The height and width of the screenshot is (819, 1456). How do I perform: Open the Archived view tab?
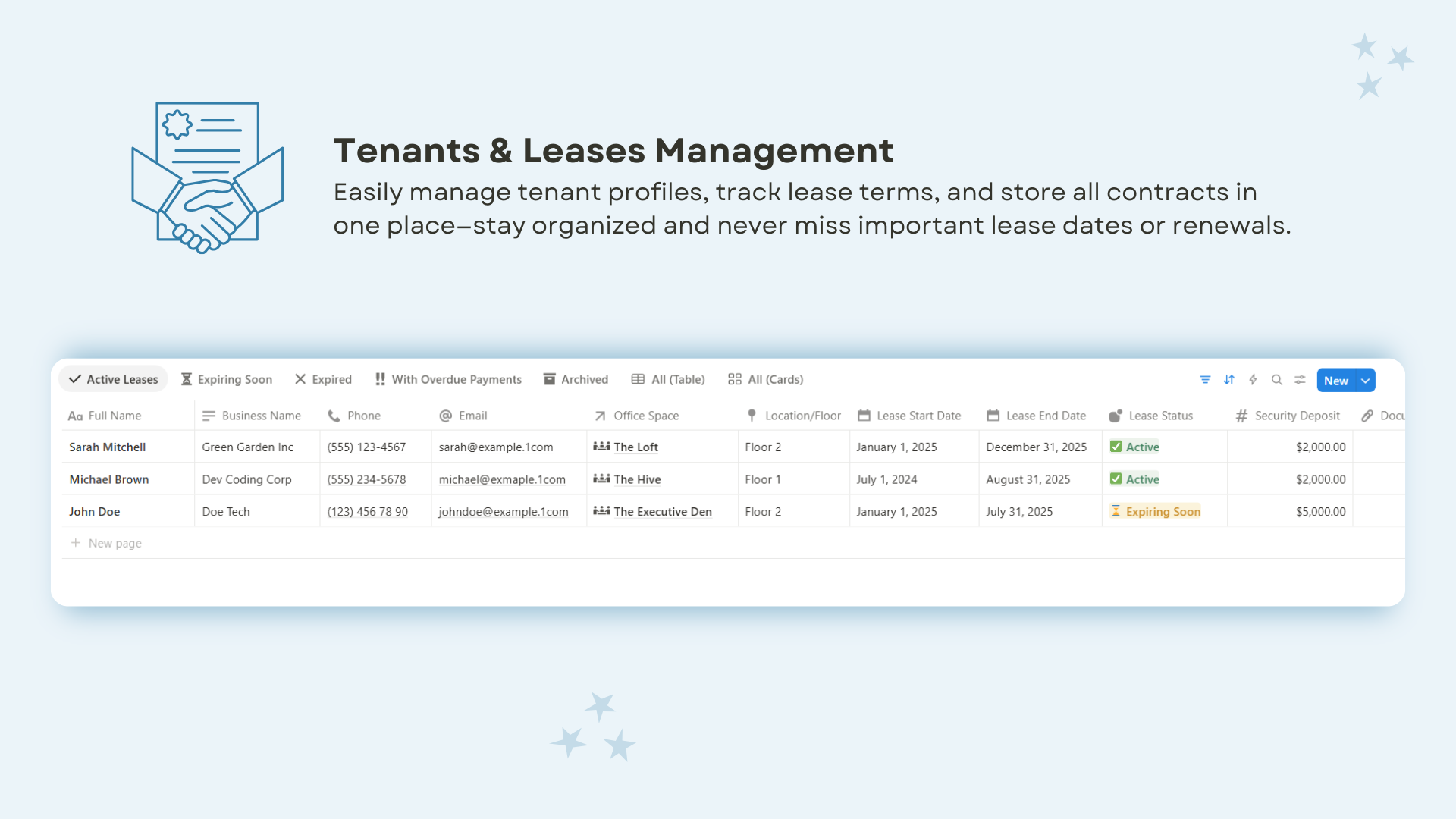[576, 379]
